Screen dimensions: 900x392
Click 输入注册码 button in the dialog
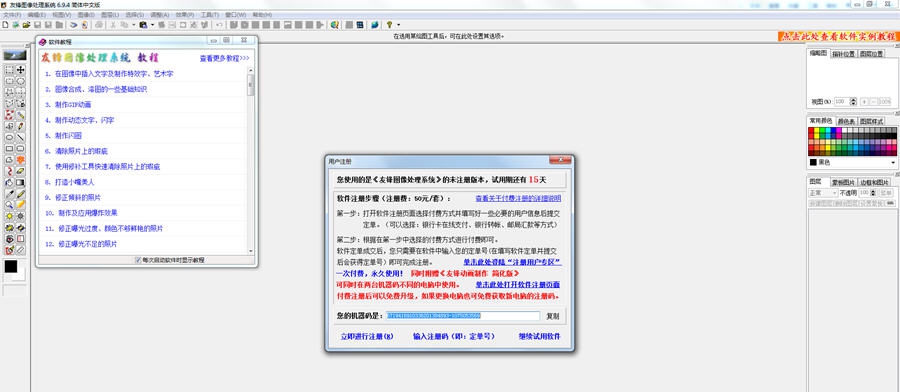[x=453, y=336]
